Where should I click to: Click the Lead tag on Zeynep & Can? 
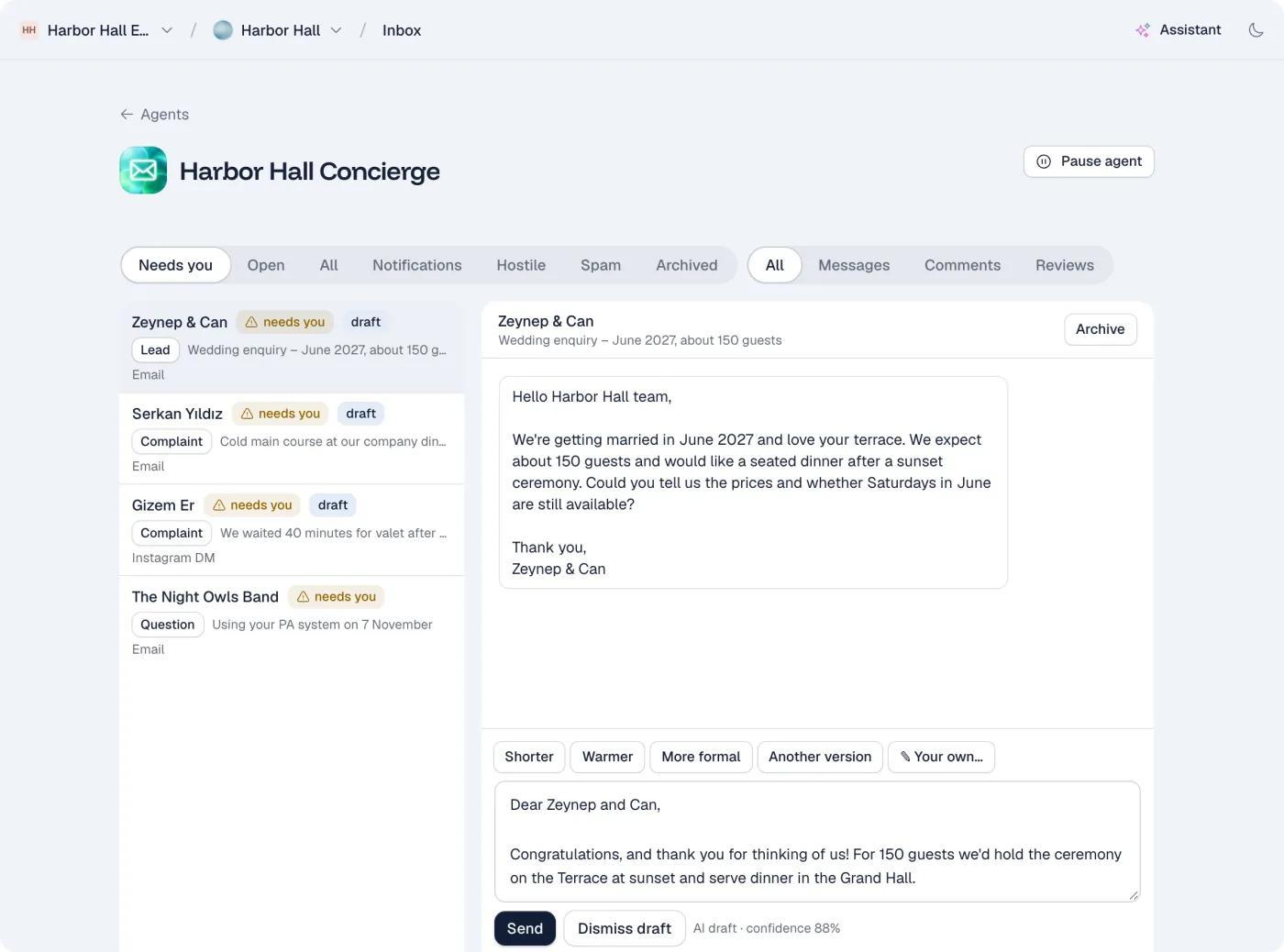point(155,349)
